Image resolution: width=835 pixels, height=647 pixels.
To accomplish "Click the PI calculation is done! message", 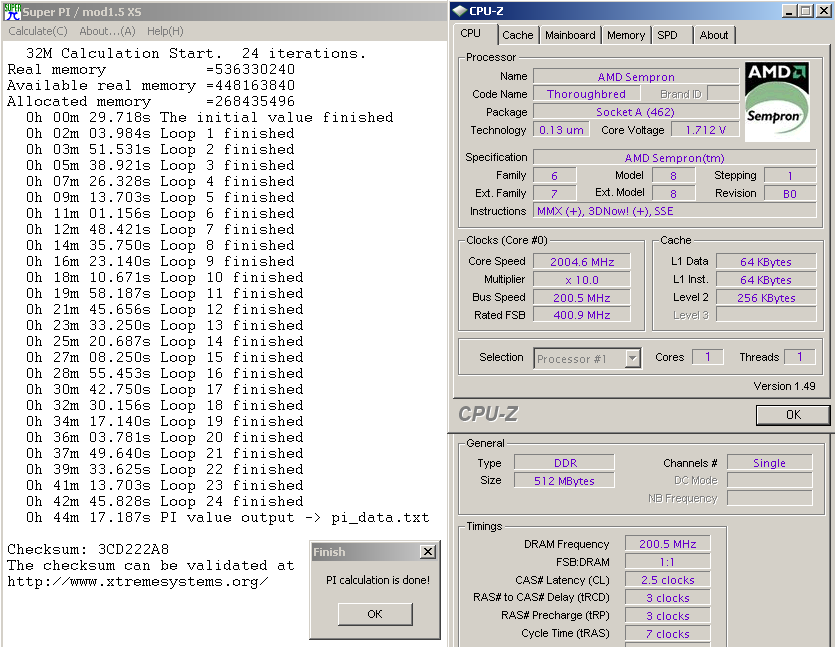I will pyautogui.click(x=378, y=580).
